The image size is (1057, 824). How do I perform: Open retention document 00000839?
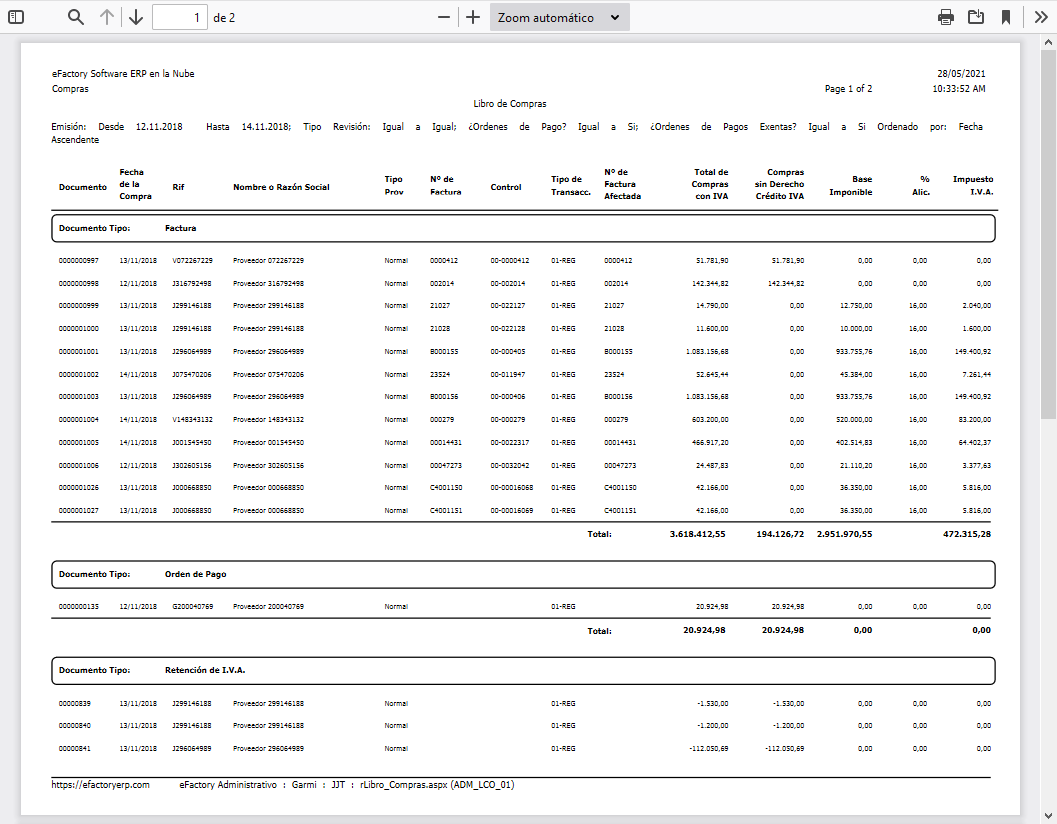click(75, 703)
